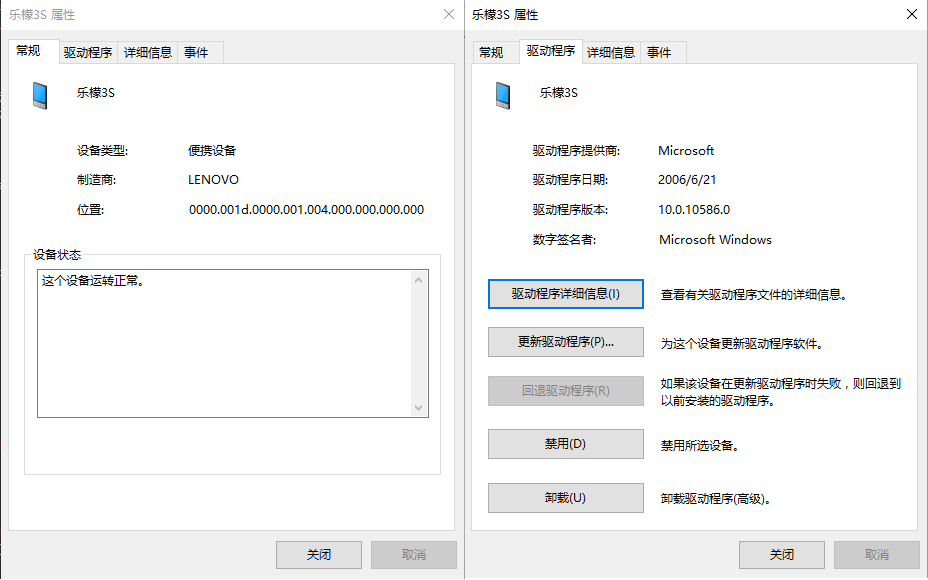Screen dimensions: 928x580
Task: Click the 位置: label
Action: tap(91, 210)
